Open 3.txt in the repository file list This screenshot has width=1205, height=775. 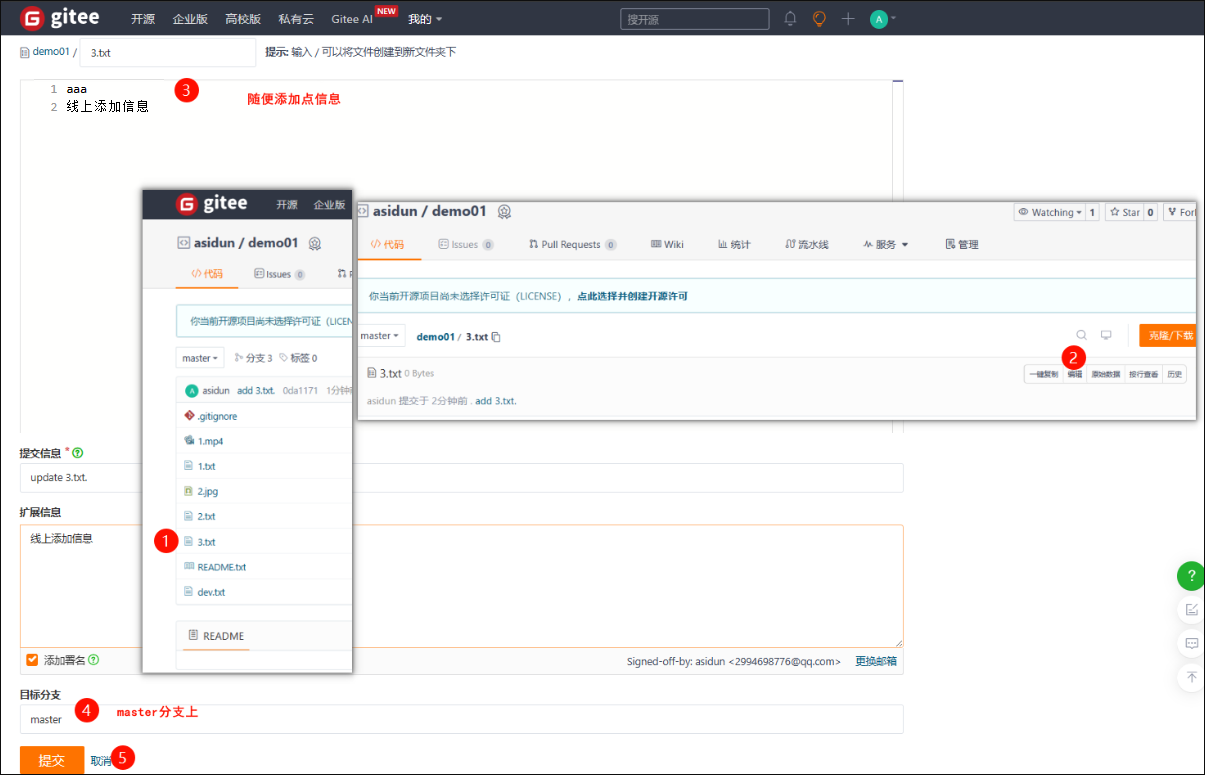pos(206,541)
